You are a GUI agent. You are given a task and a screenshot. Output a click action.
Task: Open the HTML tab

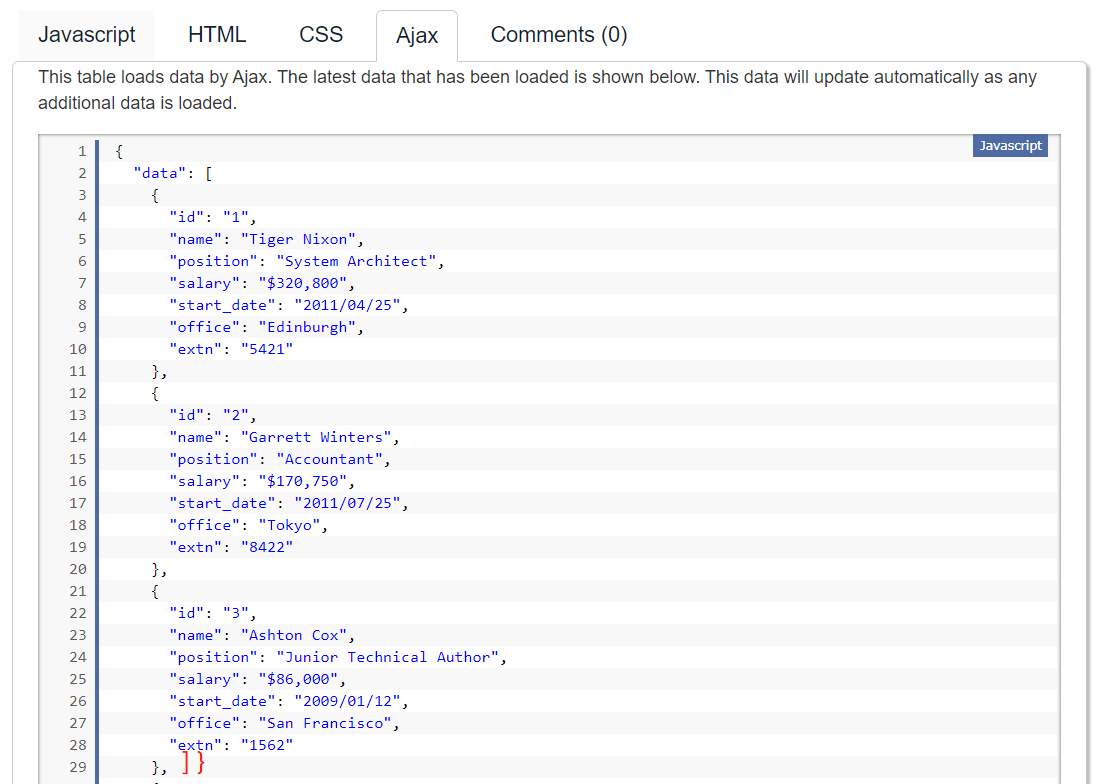click(217, 35)
